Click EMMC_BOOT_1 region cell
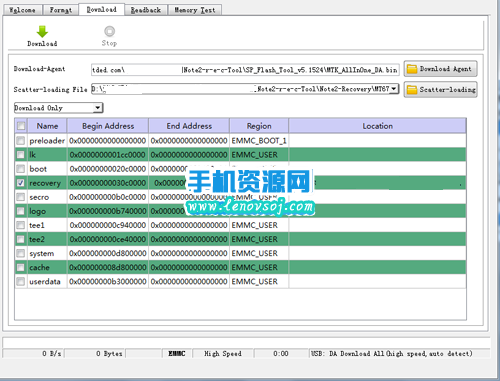 click(x=259, y=141)
